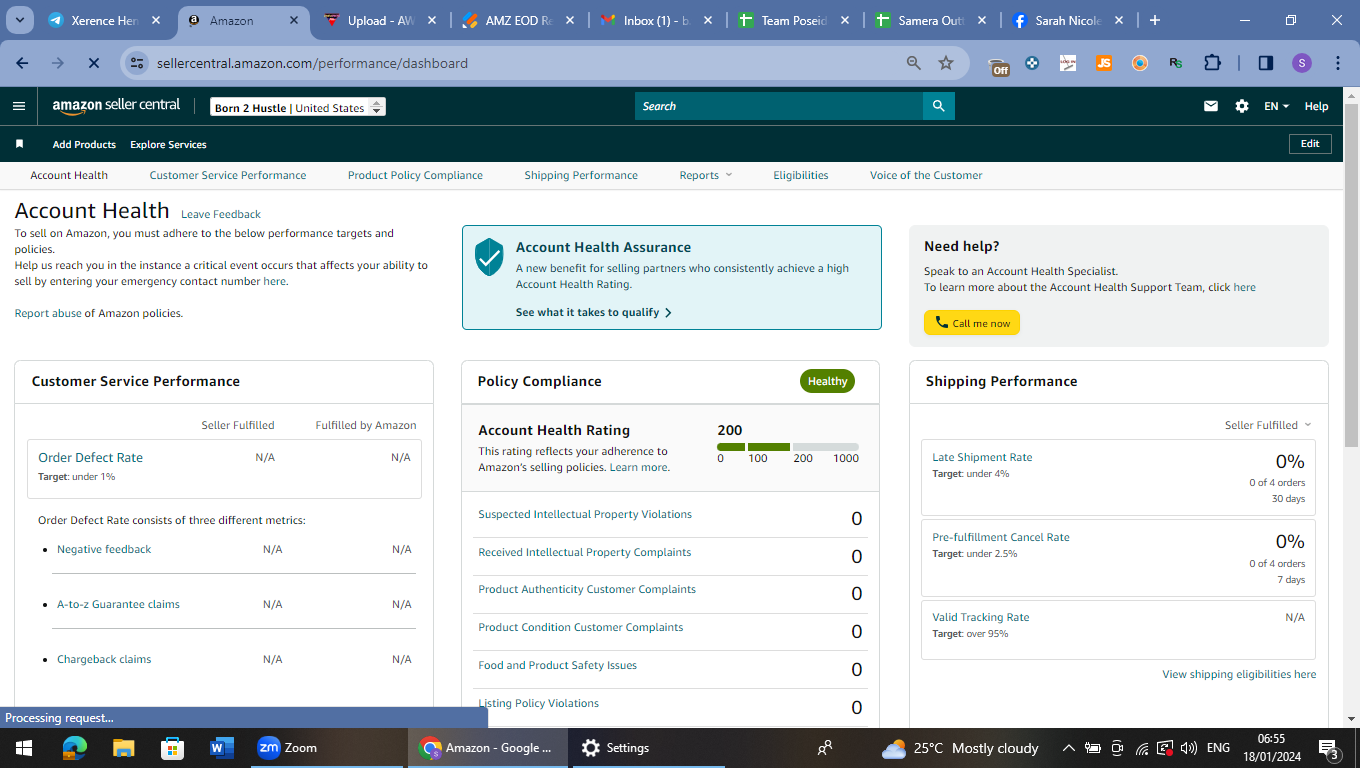Open the Chrome side panel

point(1266,63)
